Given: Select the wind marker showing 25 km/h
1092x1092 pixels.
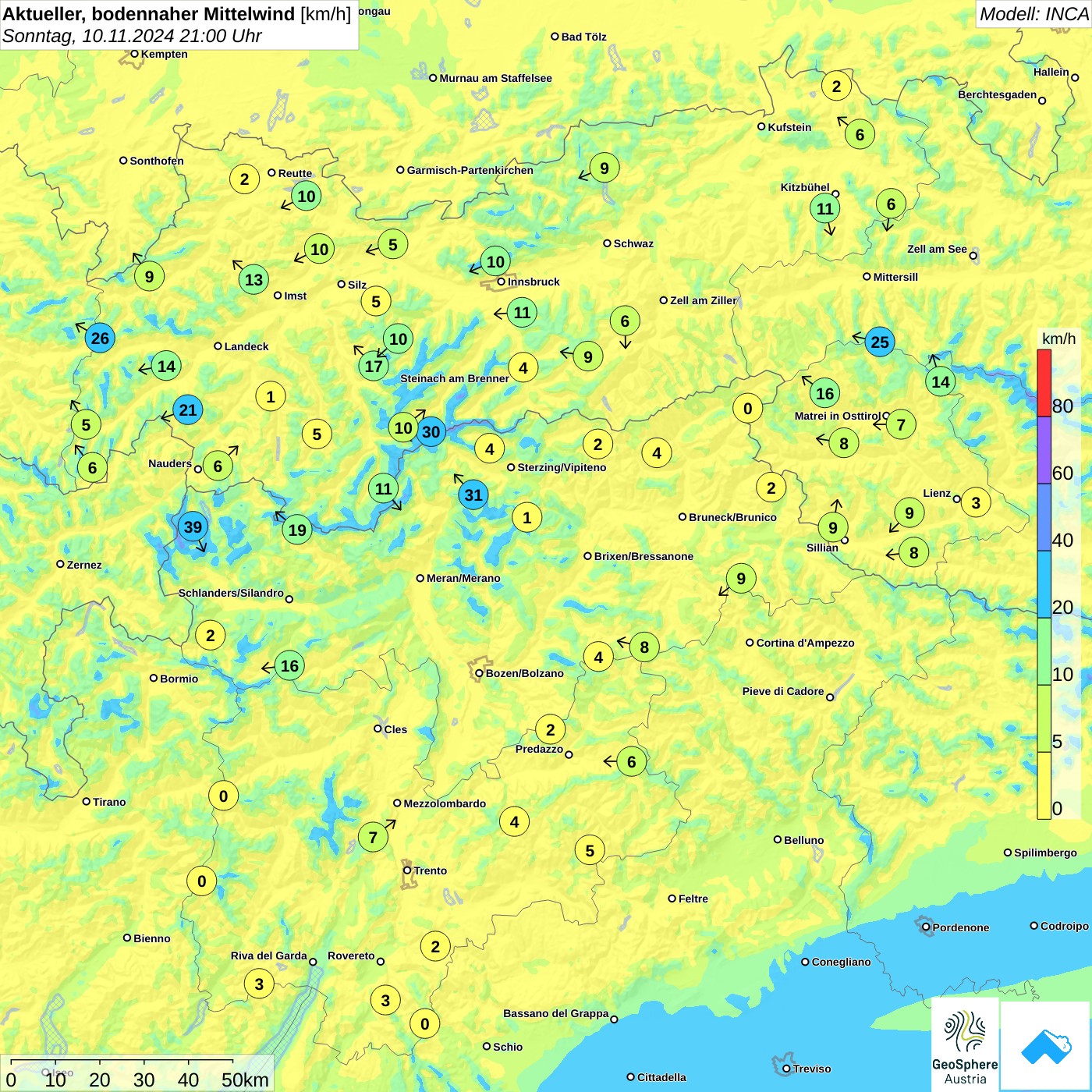Looking at the screenshot, I should click(x=880, y=342).
